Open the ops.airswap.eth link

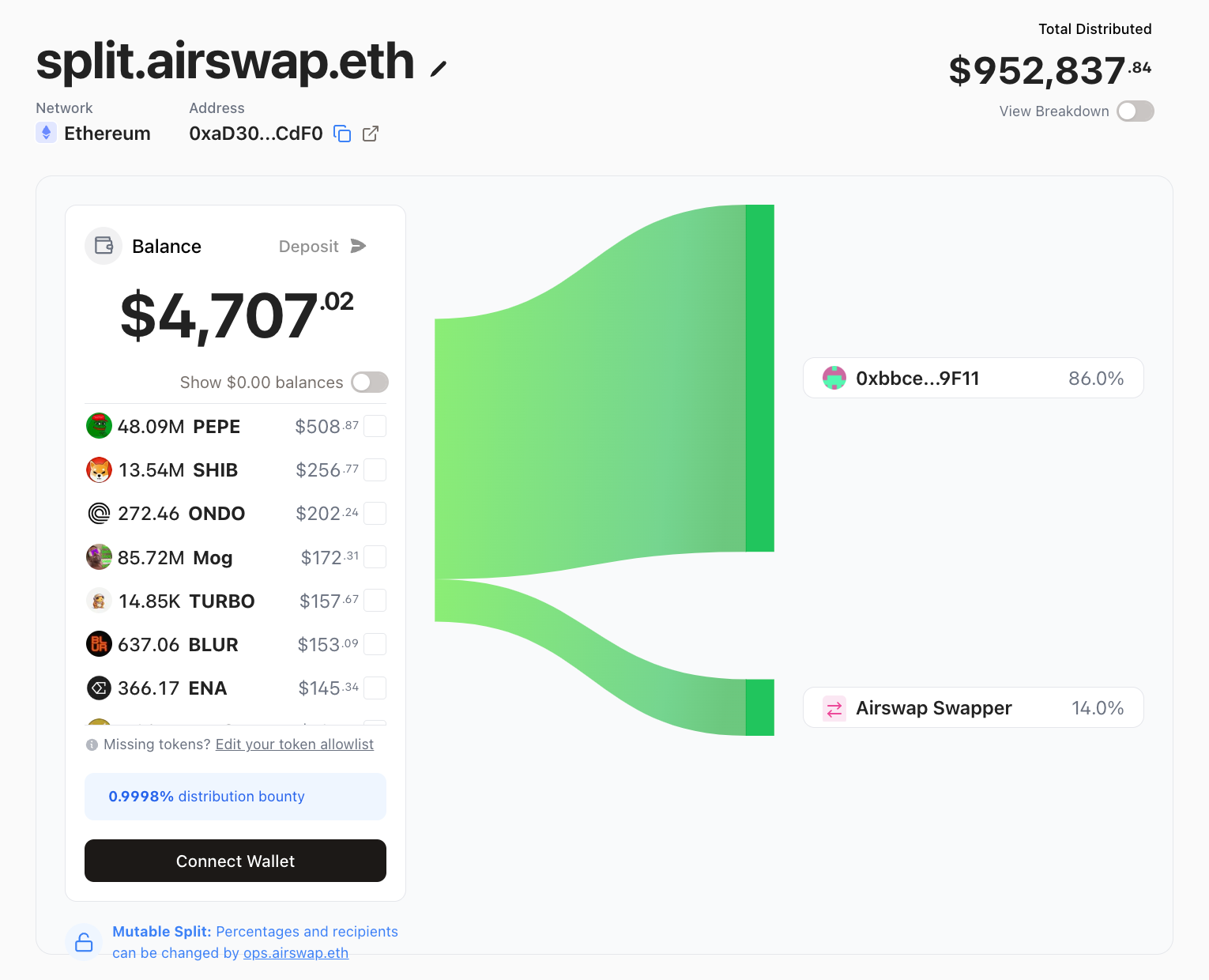click(296, 953)
